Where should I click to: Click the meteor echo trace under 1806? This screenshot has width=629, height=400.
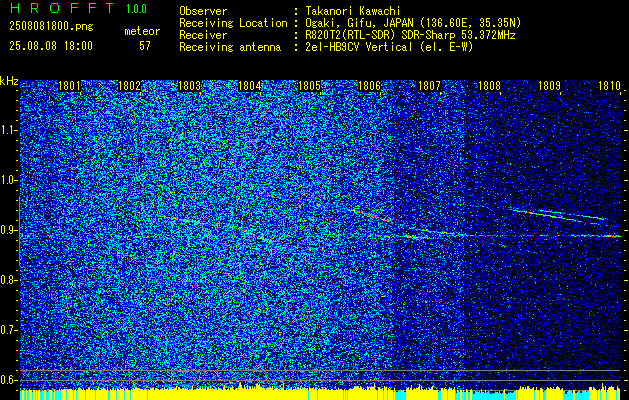[x=369, y=216]
